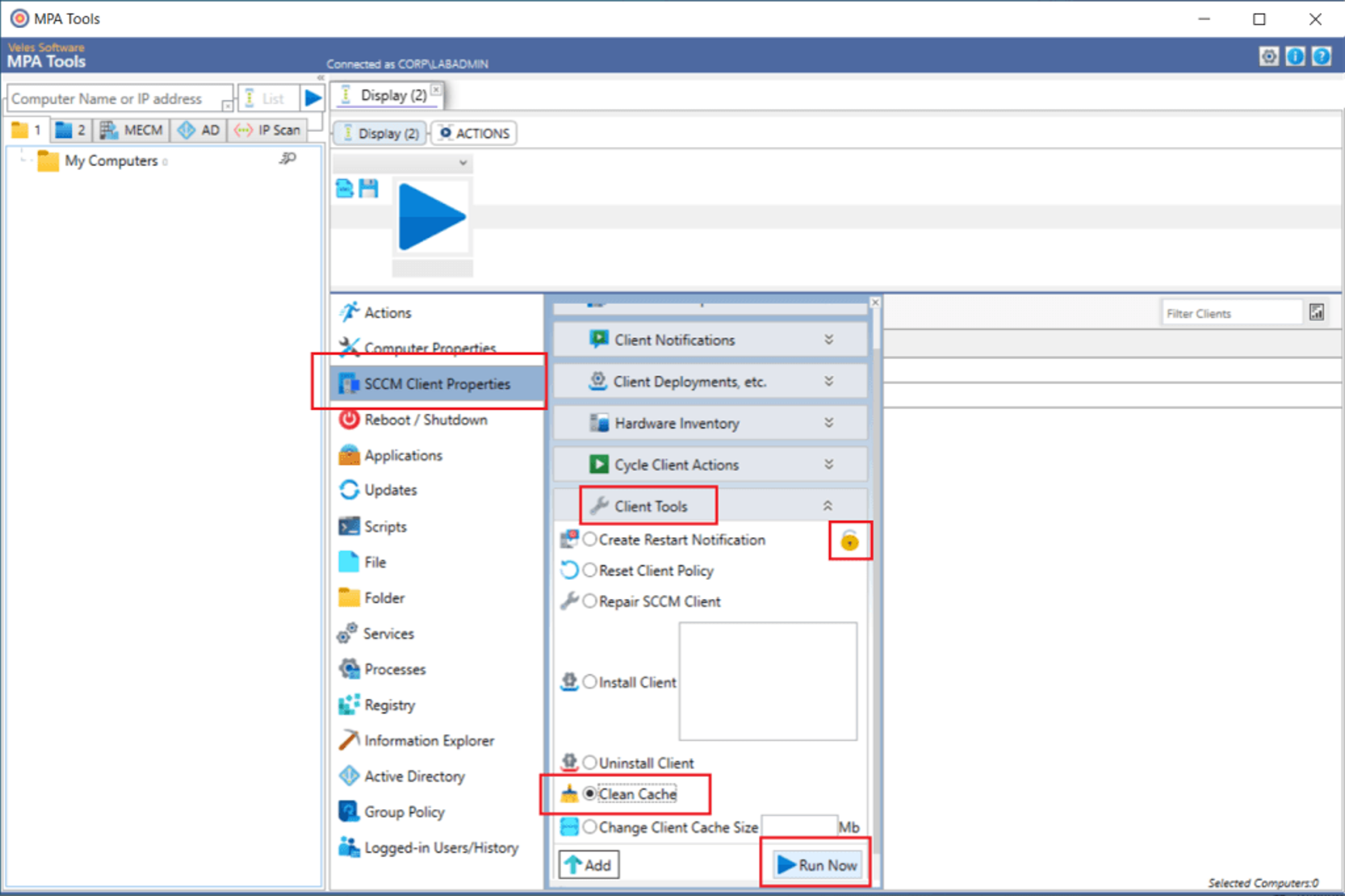Click the export icon next to Filter Clients
Image resolution: width=1345 pixels, height=896 pixels.
(1316, 312)
